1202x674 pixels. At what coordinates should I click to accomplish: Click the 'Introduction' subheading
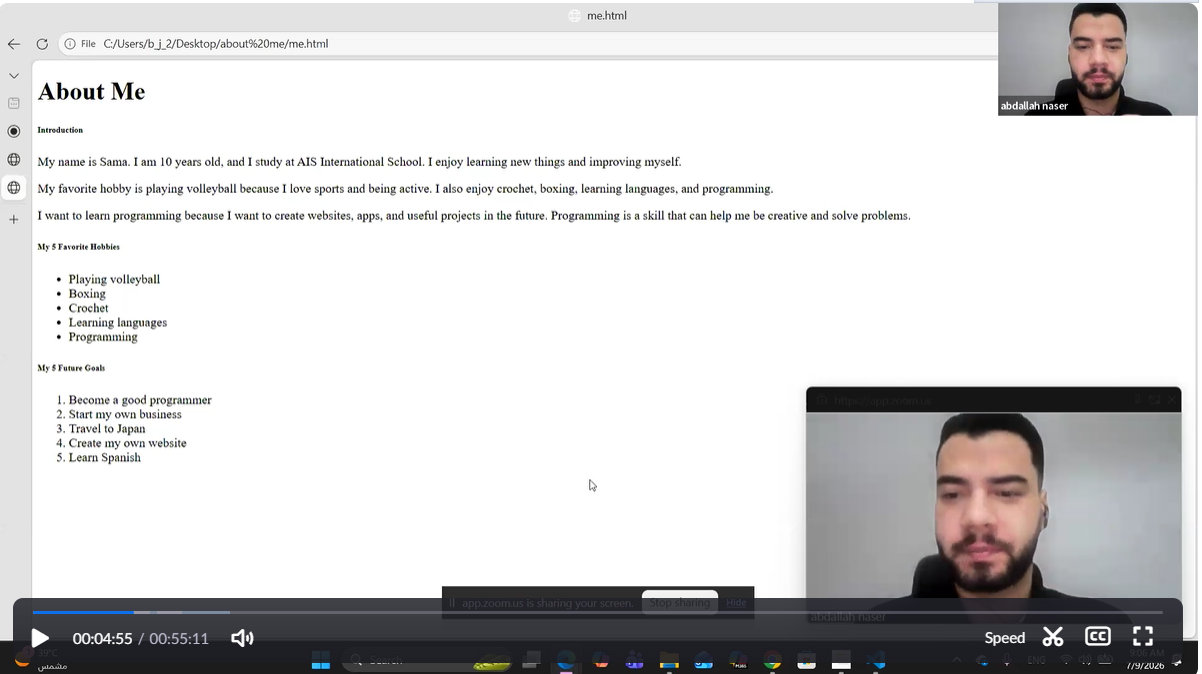[60, 130]
